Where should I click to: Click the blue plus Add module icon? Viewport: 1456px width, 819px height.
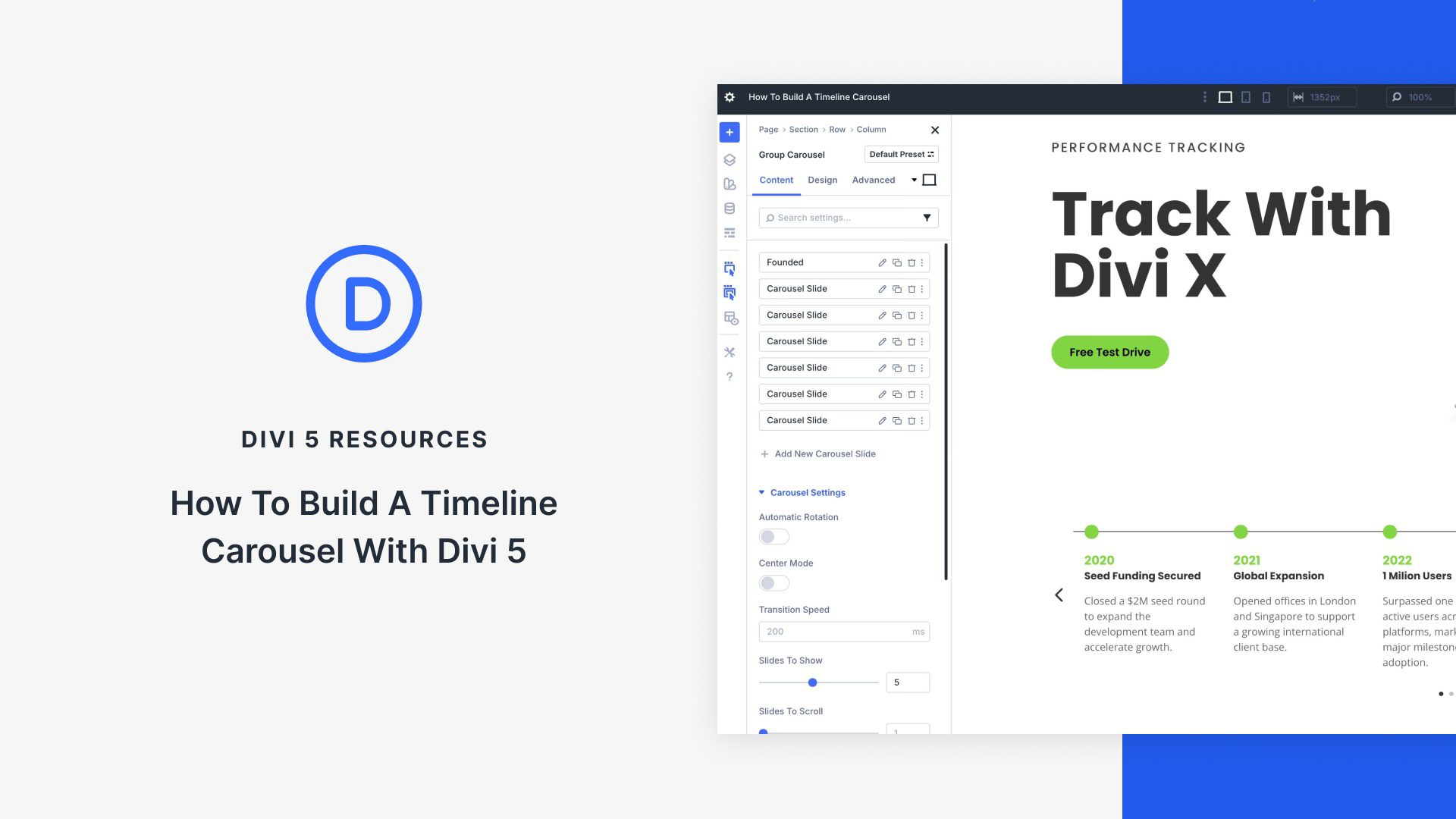(729, 131)
